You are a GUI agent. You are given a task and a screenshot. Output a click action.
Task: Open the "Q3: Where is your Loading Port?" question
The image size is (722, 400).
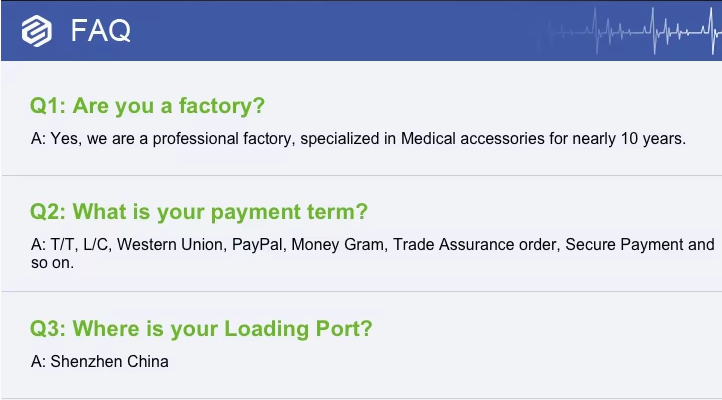point(202,329)
